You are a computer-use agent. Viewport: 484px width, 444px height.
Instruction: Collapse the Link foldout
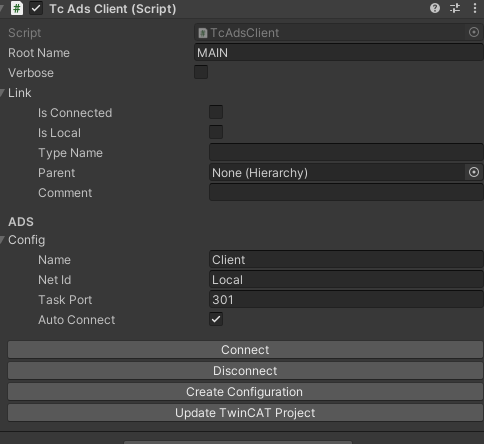3,93
